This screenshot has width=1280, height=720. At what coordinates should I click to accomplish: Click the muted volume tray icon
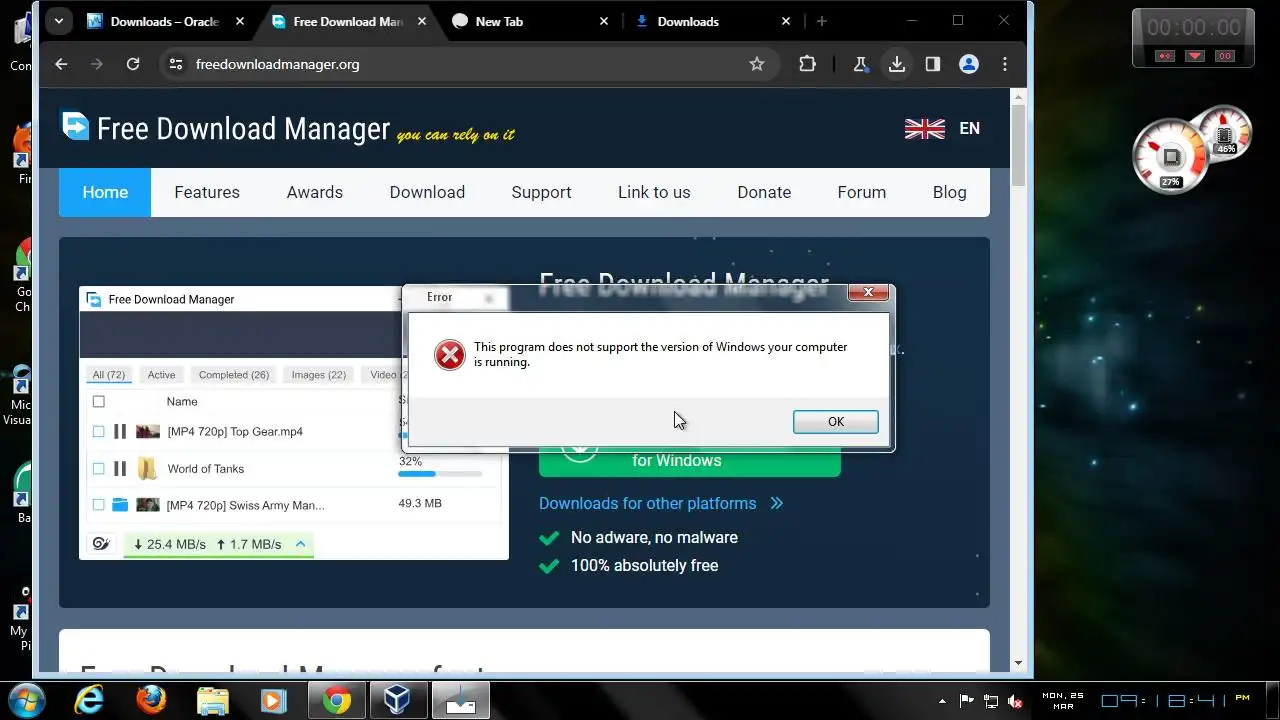[1016, 701]
